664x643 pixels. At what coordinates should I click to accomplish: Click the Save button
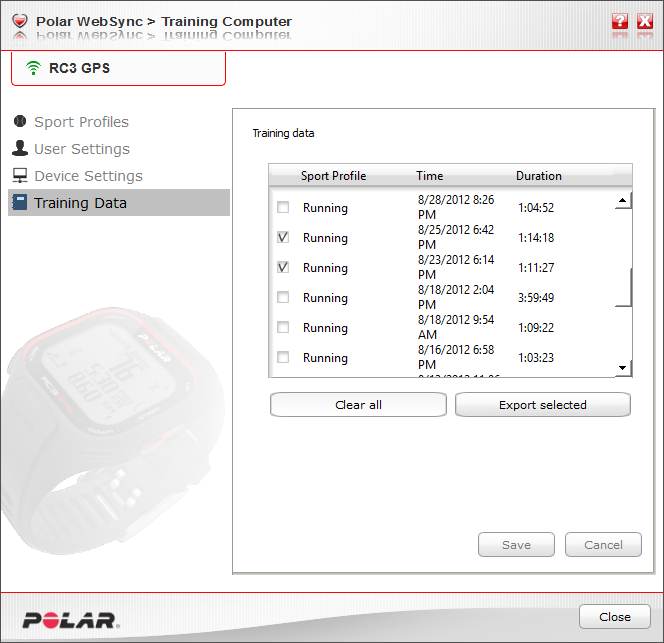coord(516,545)
